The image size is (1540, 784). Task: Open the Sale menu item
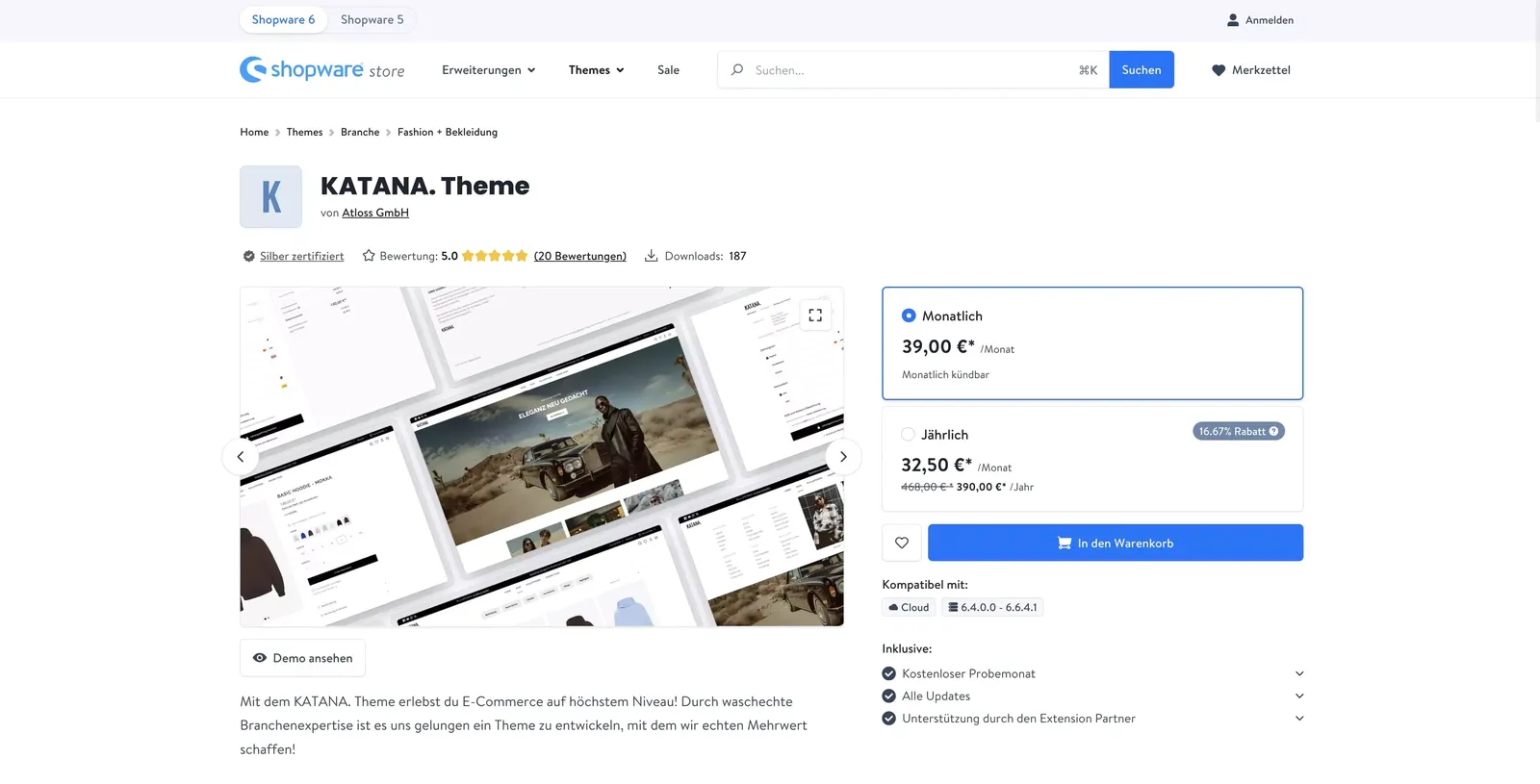click(x=669, y=70)
